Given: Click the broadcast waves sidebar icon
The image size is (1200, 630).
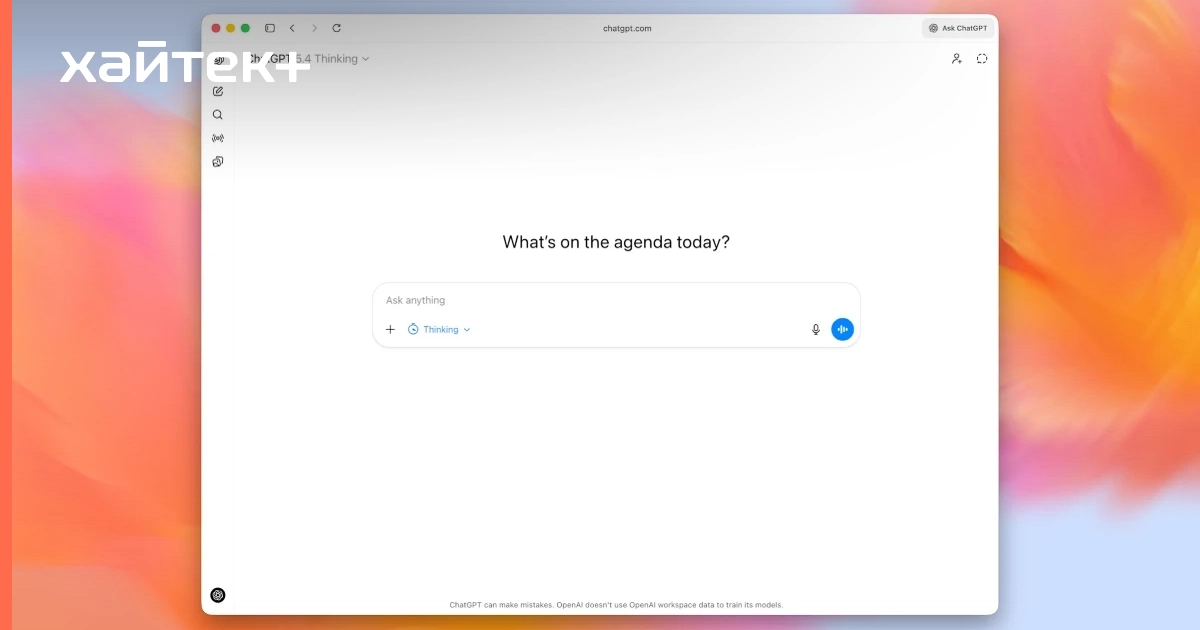Looking at the screenshot, I should click(x=218, y=138).
